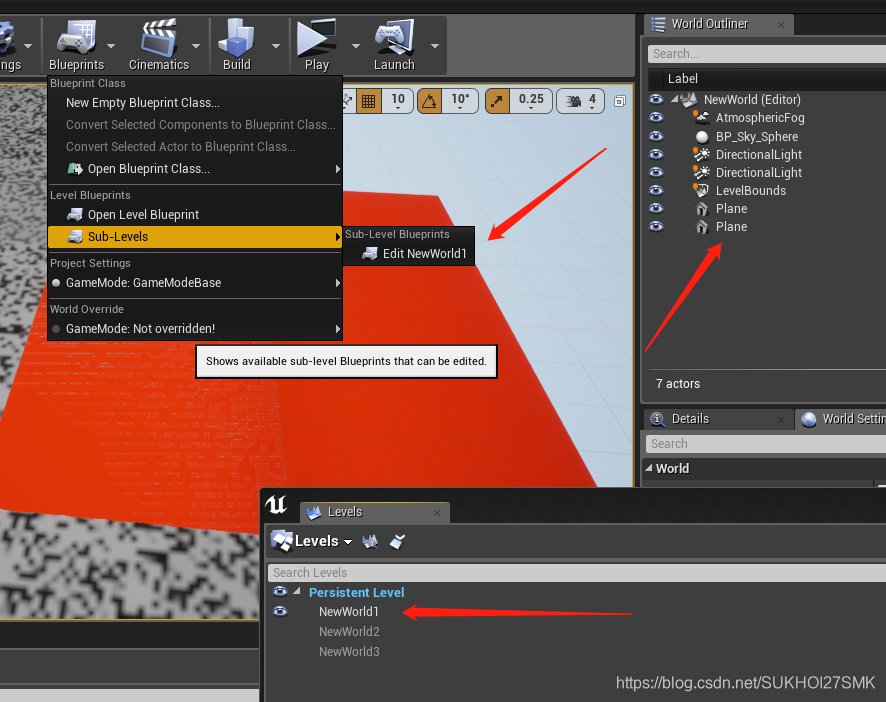Select the first Plane actor

pos(731,209)
